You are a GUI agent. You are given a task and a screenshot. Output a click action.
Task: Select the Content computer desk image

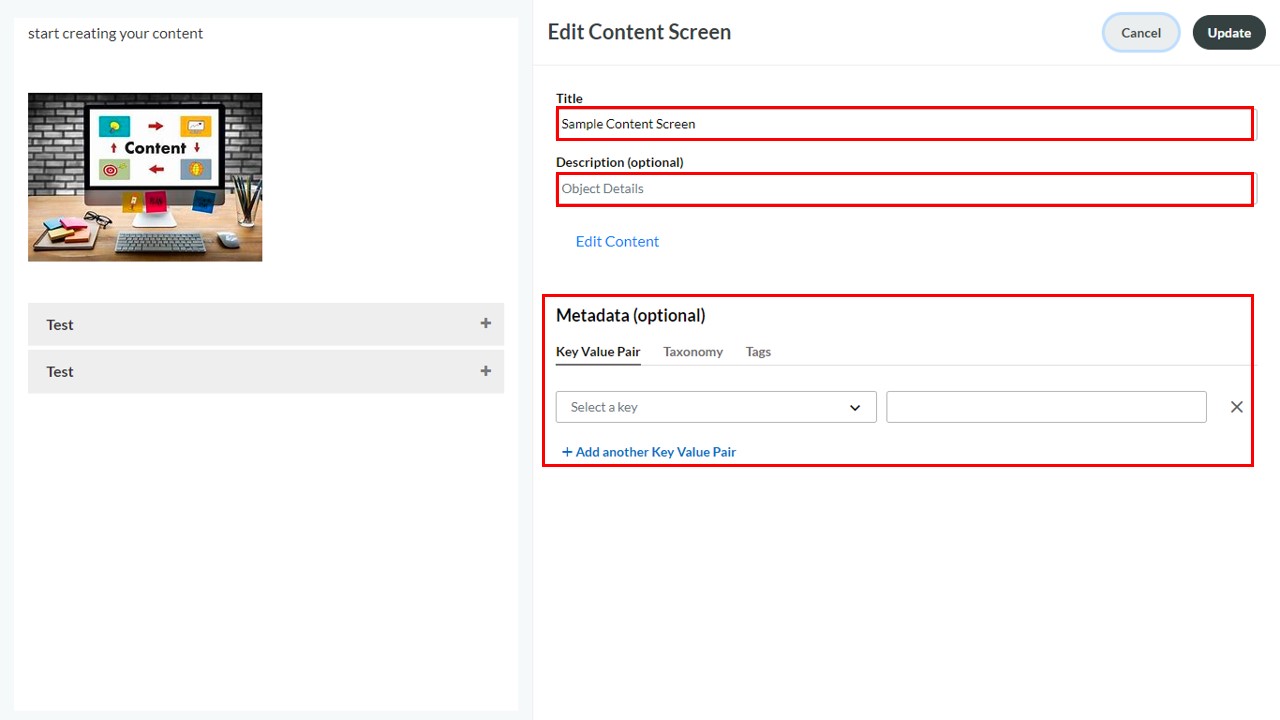pos(145,177)
